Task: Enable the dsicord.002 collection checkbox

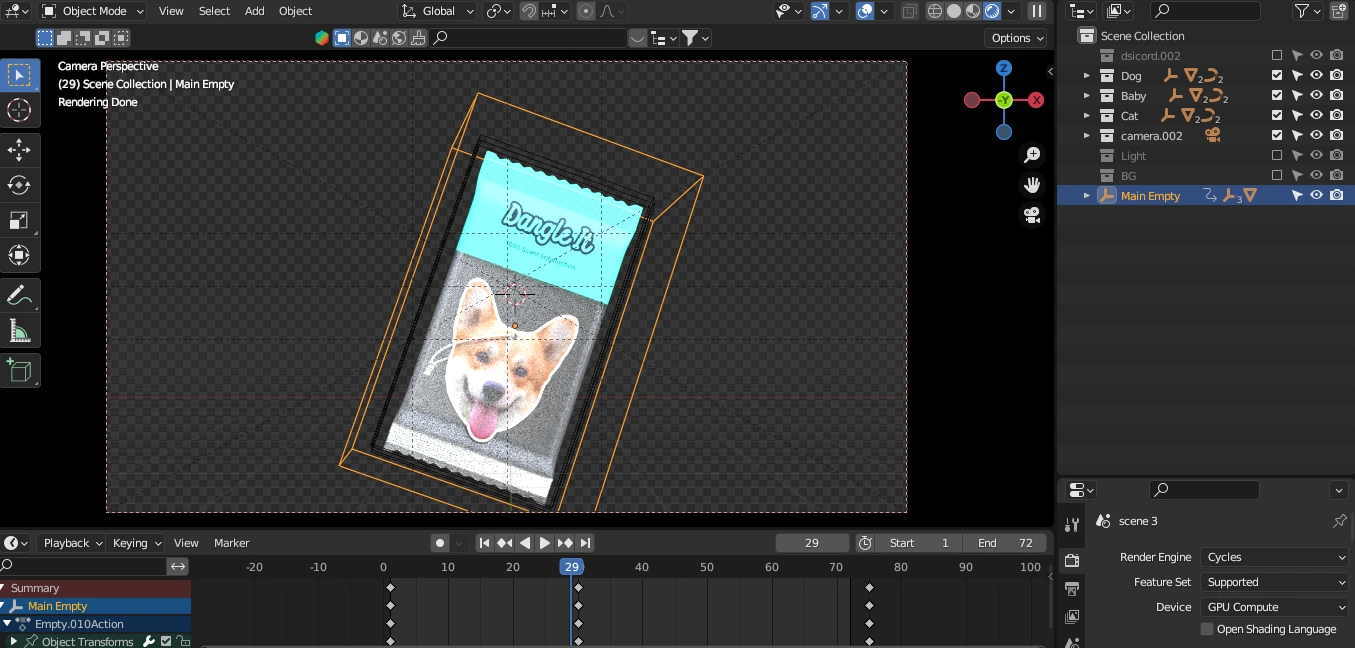Action: coord(1277,56)
